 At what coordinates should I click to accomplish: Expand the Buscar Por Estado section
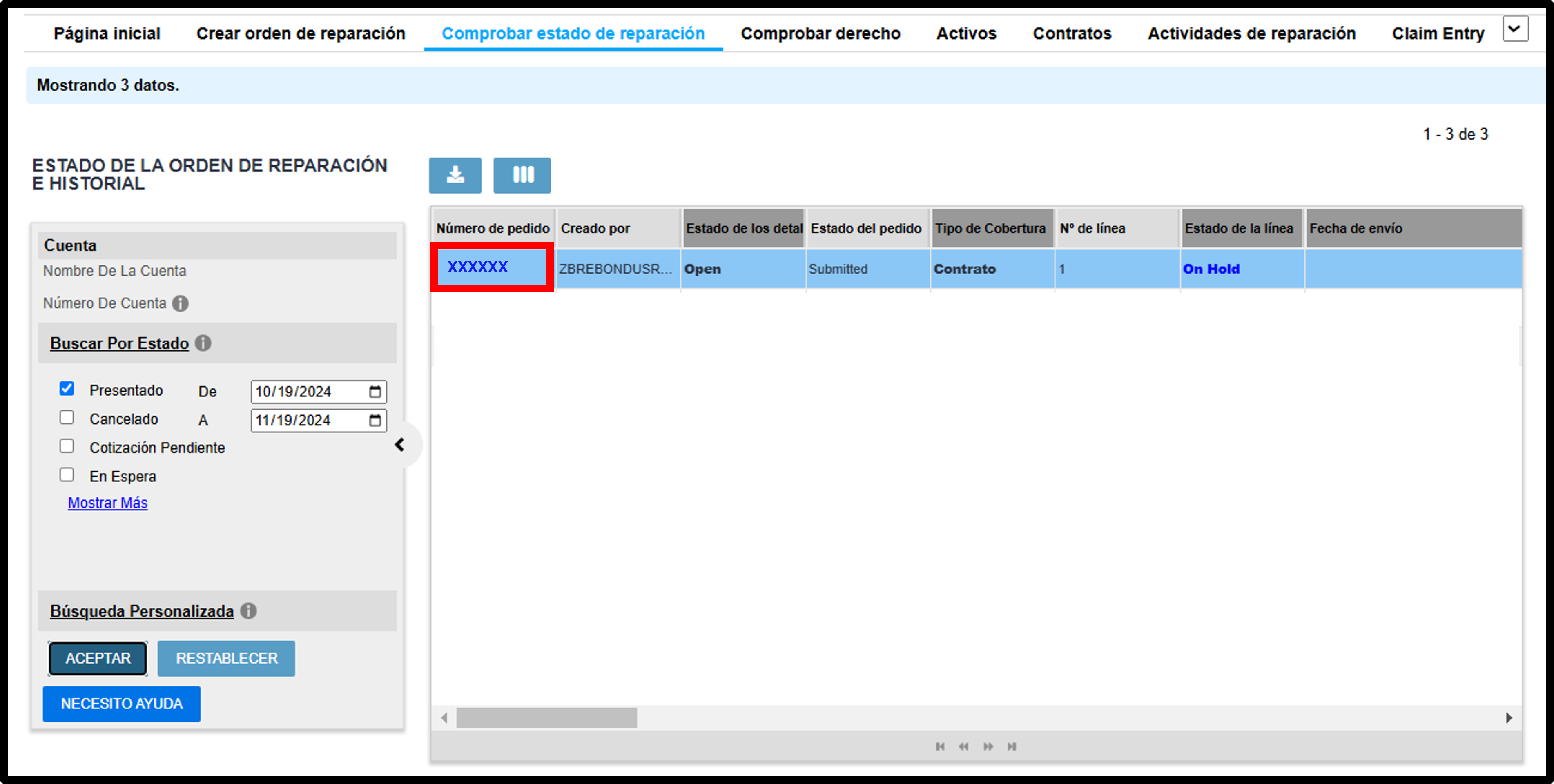tap(119, 343)
